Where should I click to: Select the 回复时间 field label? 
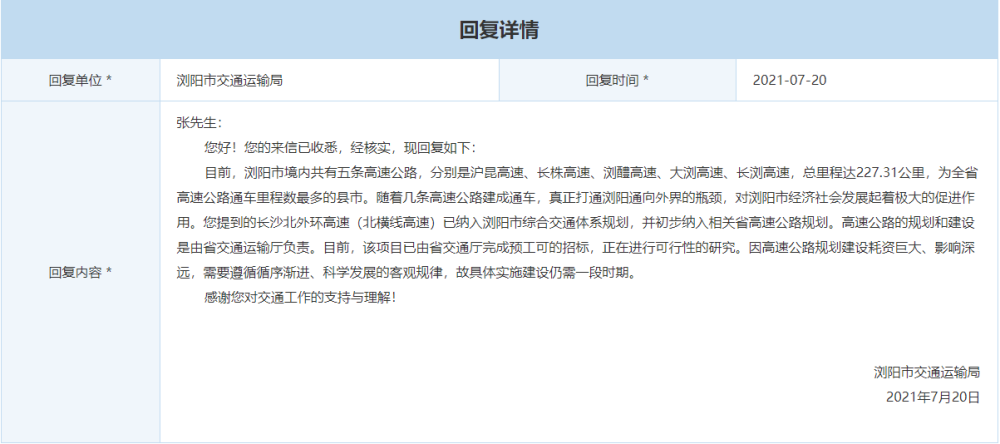(x=617, y=80)
